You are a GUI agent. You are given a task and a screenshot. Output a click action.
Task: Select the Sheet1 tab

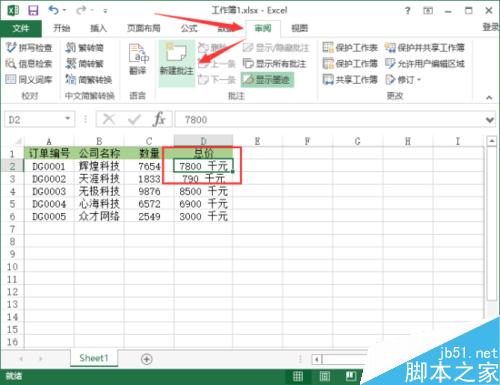point(94,358)
